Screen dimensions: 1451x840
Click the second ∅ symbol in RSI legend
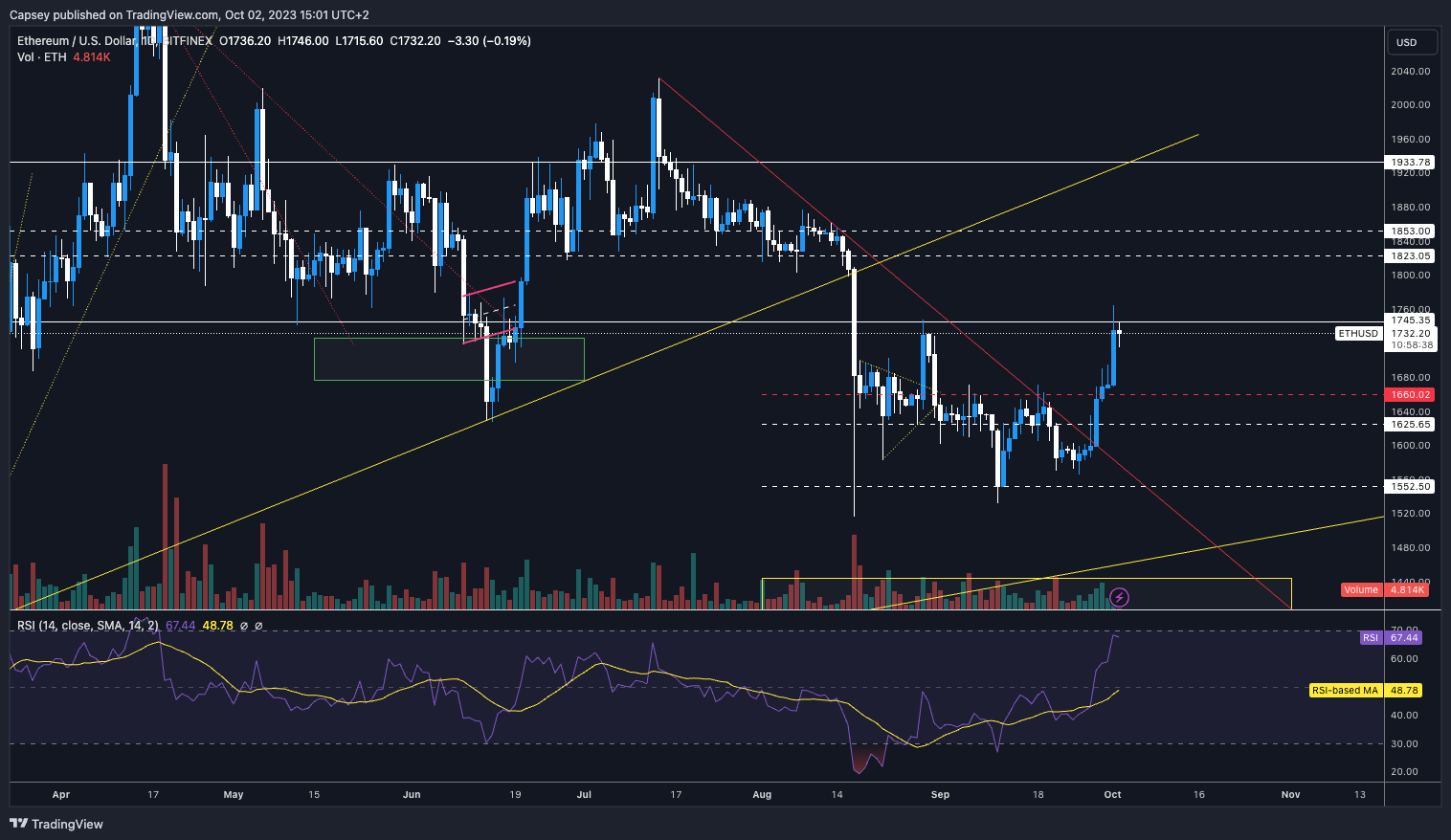coord(258,626)
